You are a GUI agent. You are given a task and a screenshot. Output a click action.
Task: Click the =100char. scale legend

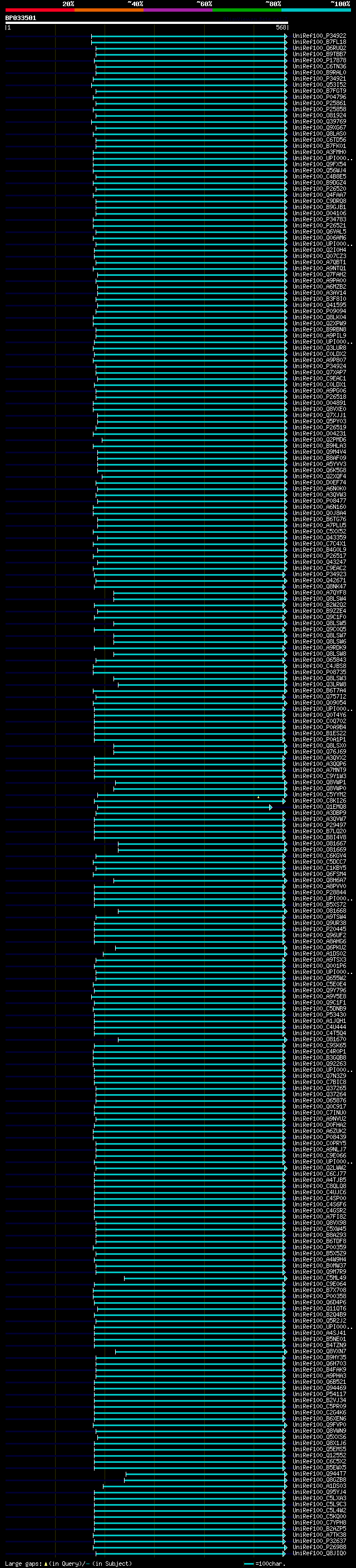click(x=264, y=1564)
